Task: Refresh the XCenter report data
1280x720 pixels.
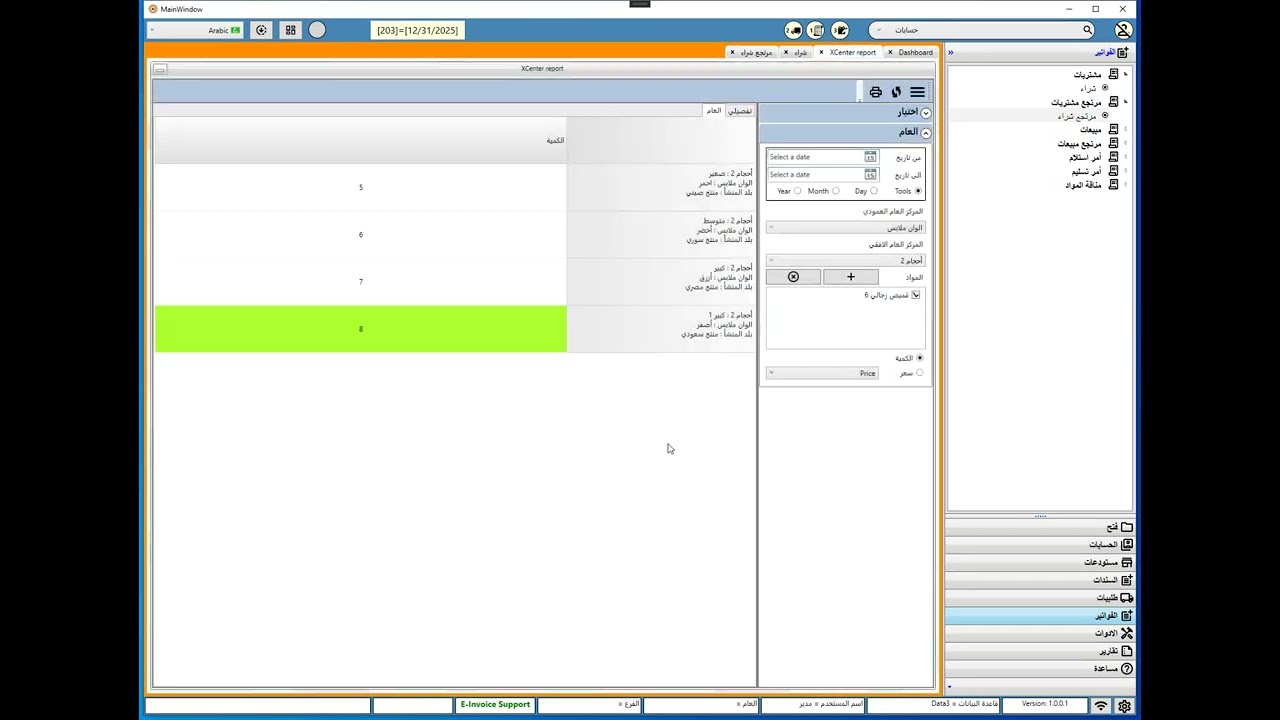Action: pos(896,92)
